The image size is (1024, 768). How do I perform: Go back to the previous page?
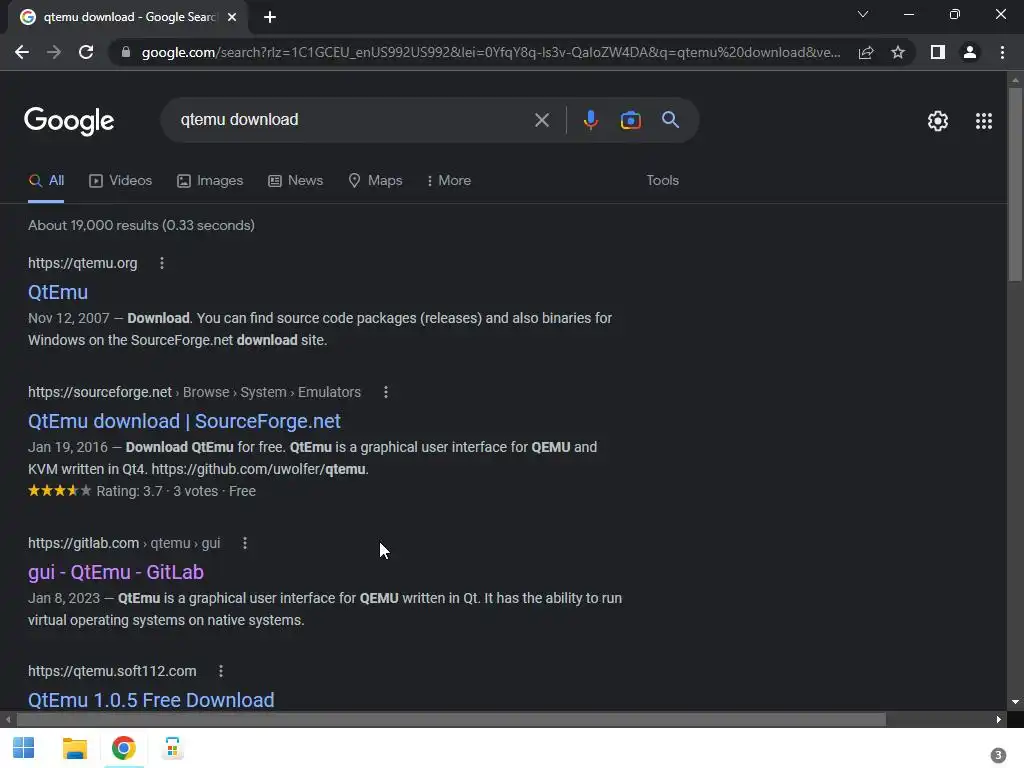(x=22, y=52)
